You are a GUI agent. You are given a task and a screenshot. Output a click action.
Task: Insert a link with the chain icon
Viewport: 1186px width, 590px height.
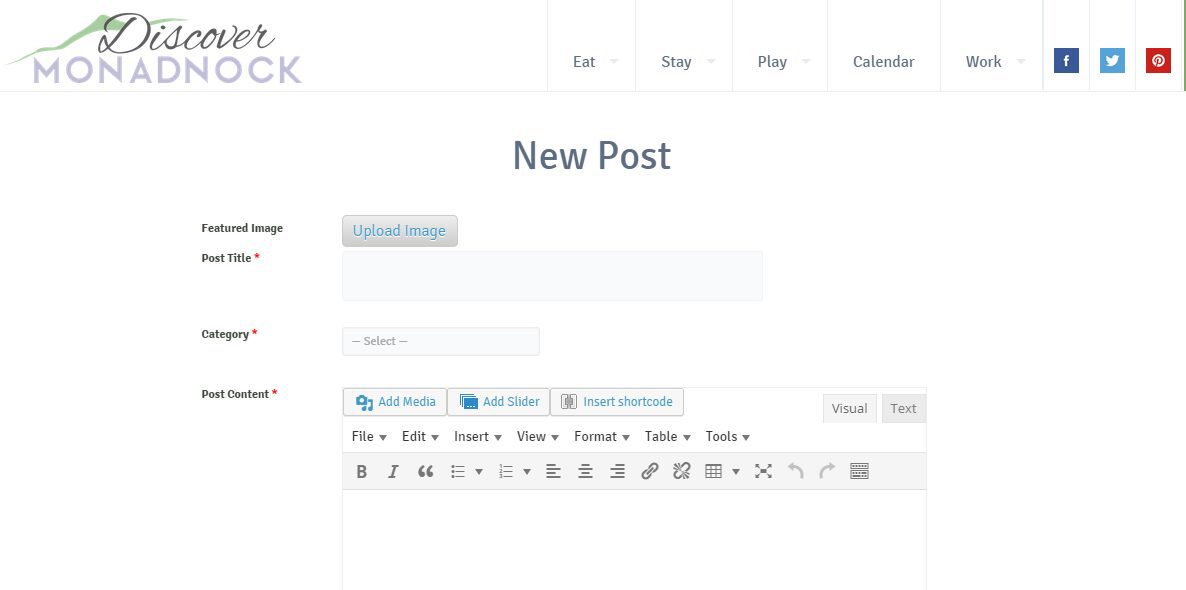pyautogui.click(x=650, y=471)
